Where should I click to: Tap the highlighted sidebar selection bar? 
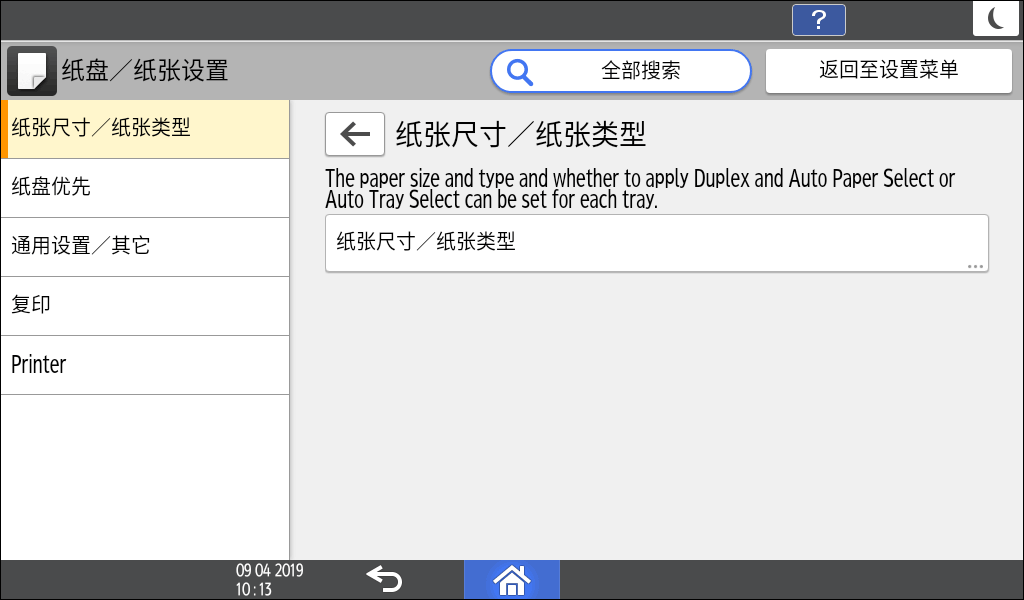tap(3, 128)
